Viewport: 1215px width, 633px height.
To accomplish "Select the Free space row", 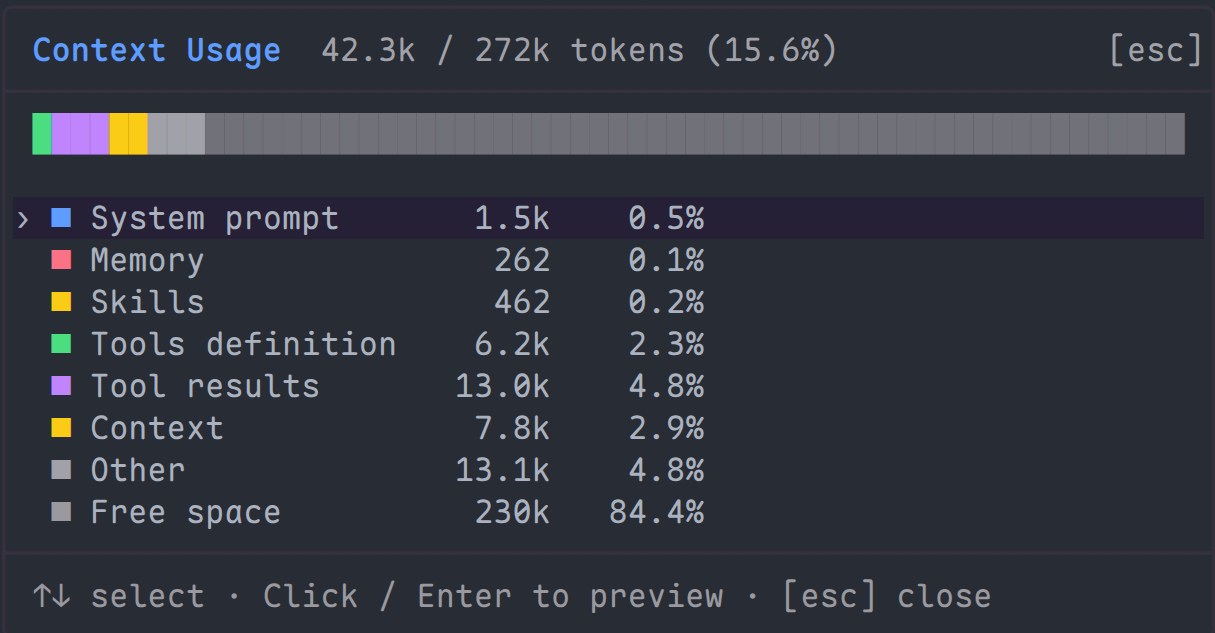I will click(x=608, y=512).
